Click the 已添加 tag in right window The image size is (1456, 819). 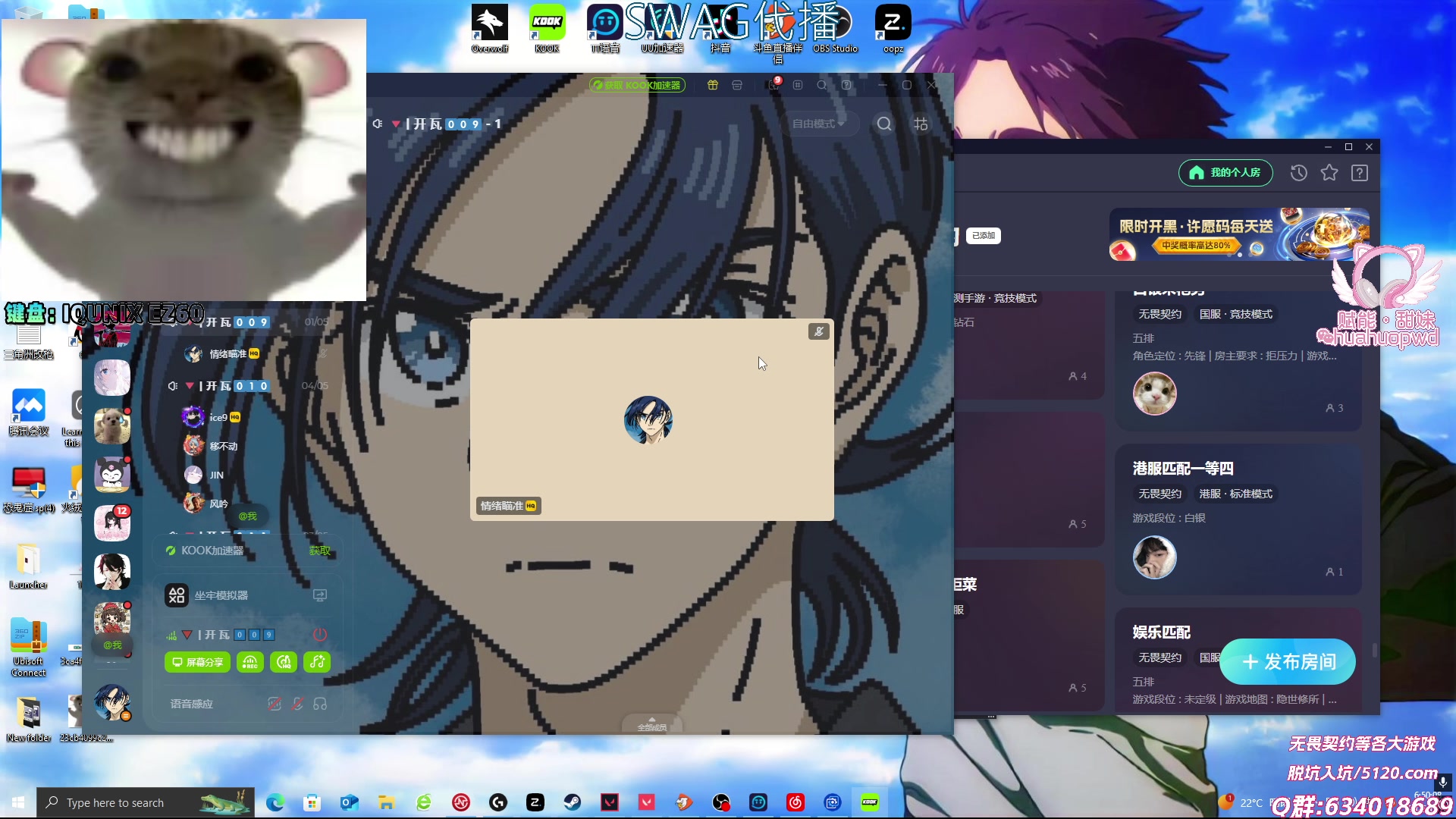pos(984,236)
